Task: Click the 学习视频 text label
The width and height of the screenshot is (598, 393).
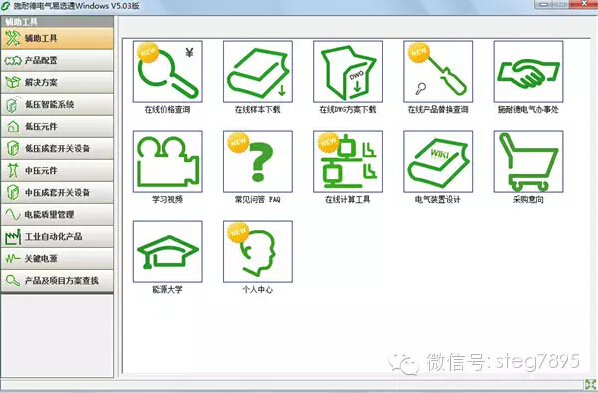Action: (167, 200)
